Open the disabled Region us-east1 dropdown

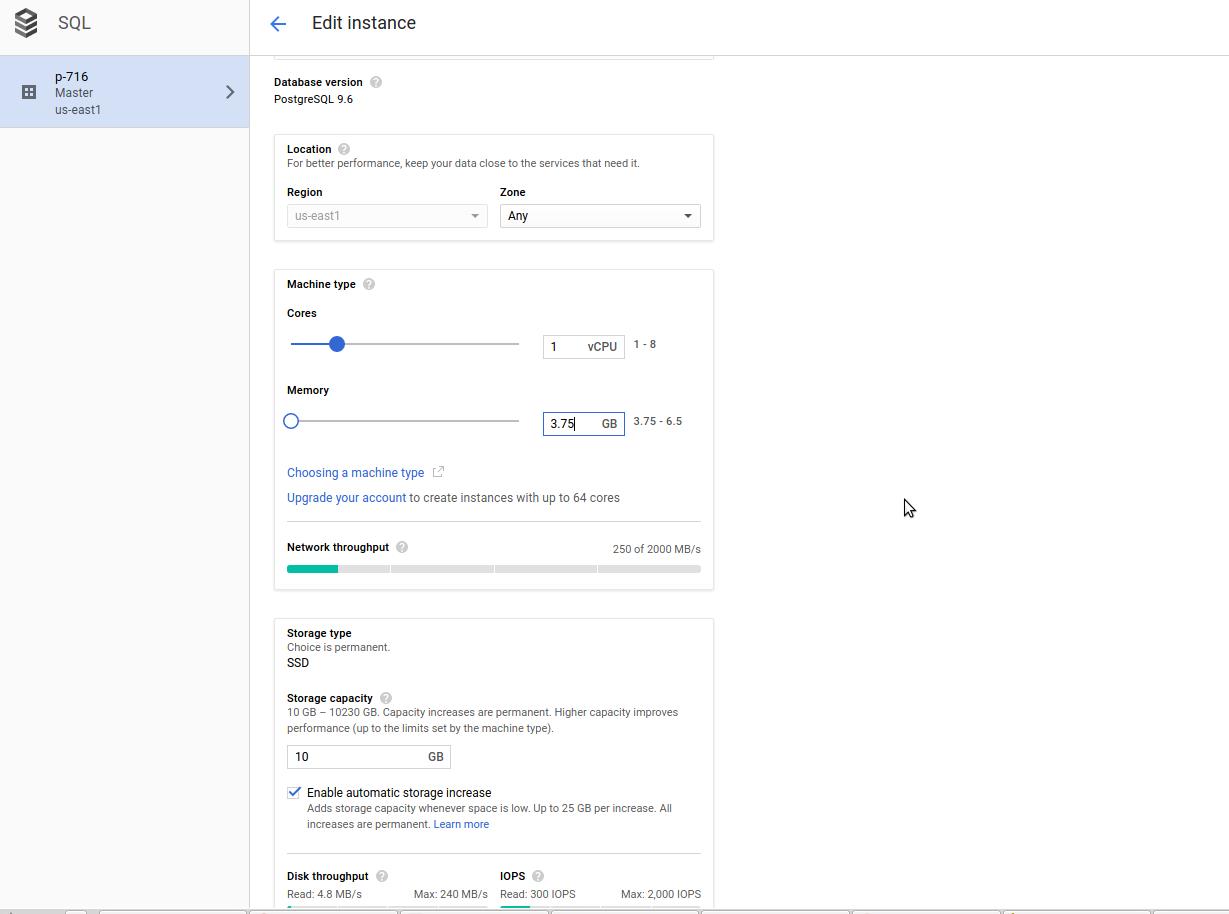387,216
